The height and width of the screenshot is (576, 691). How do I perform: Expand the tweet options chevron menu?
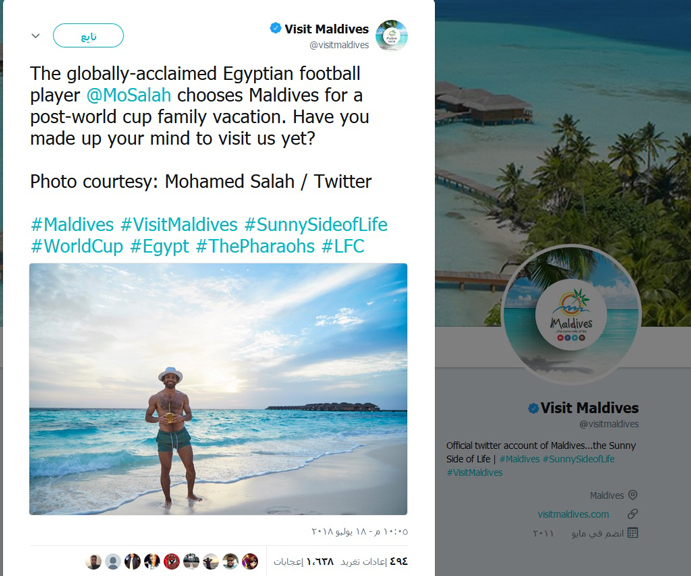pyautogui.click(x=36, y=36)
